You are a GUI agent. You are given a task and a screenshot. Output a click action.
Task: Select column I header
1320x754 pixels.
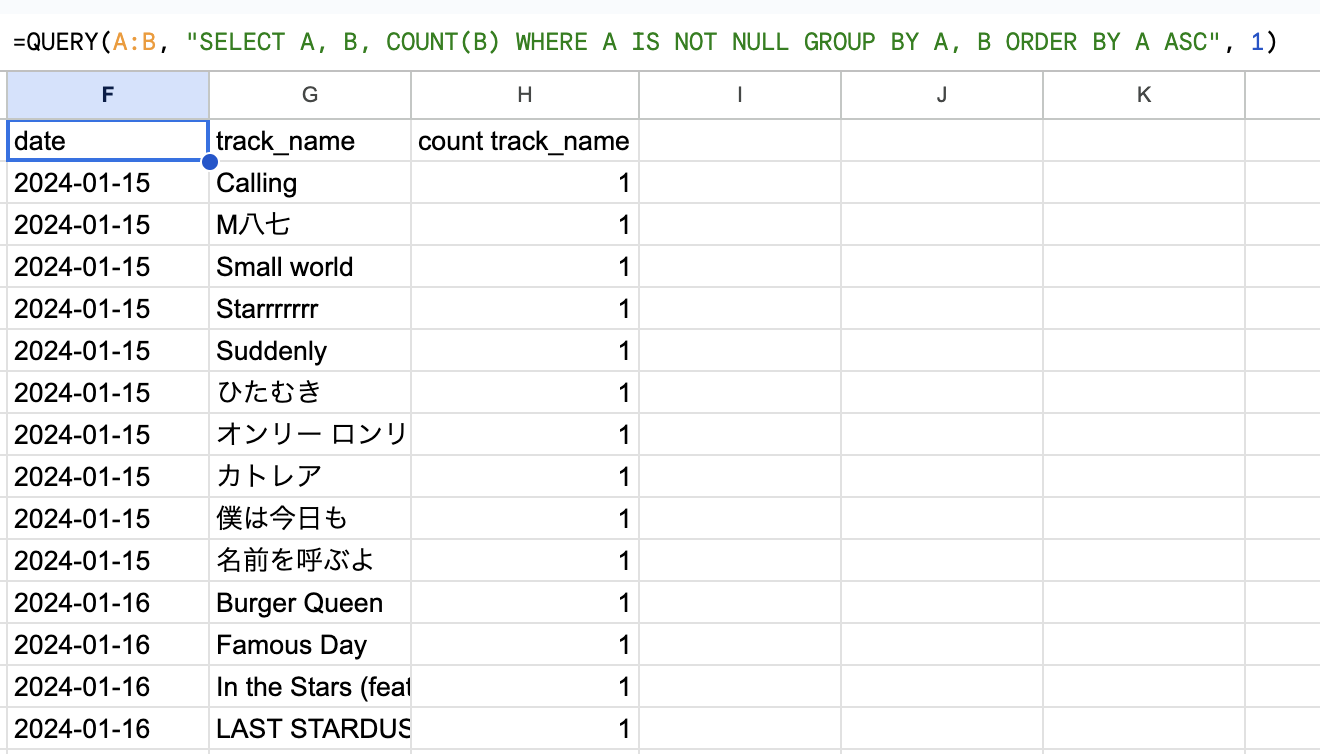click(x=740, y=95)
